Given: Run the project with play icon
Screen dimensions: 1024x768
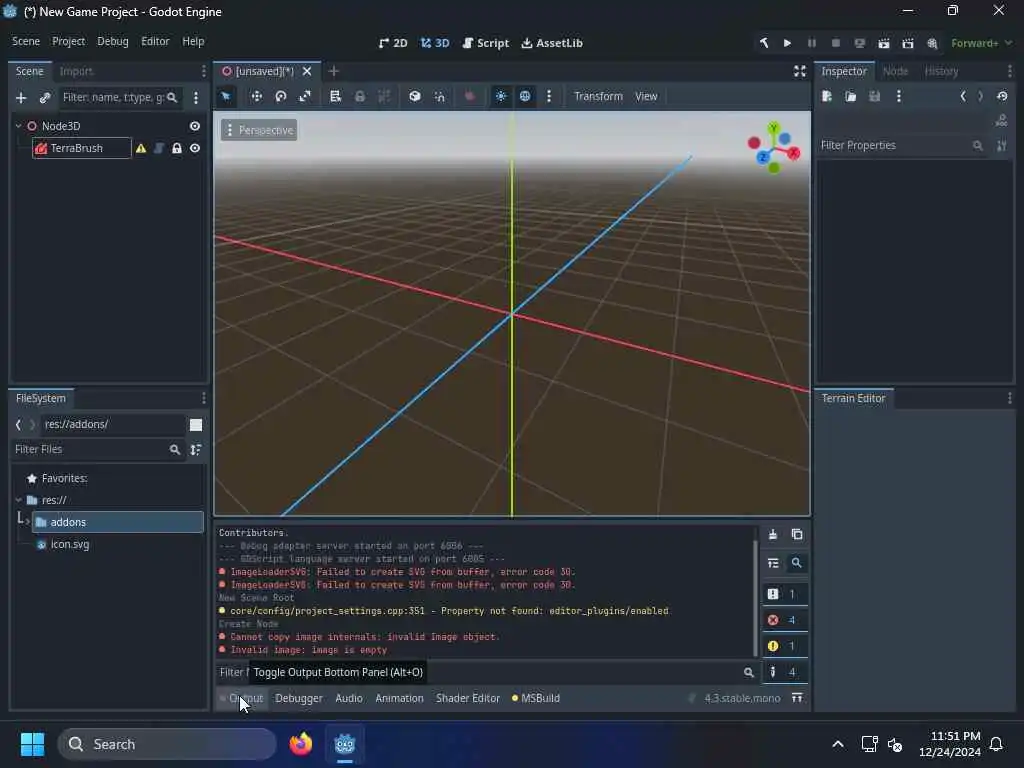Looking at the screenshot, I should coord(788,43).
